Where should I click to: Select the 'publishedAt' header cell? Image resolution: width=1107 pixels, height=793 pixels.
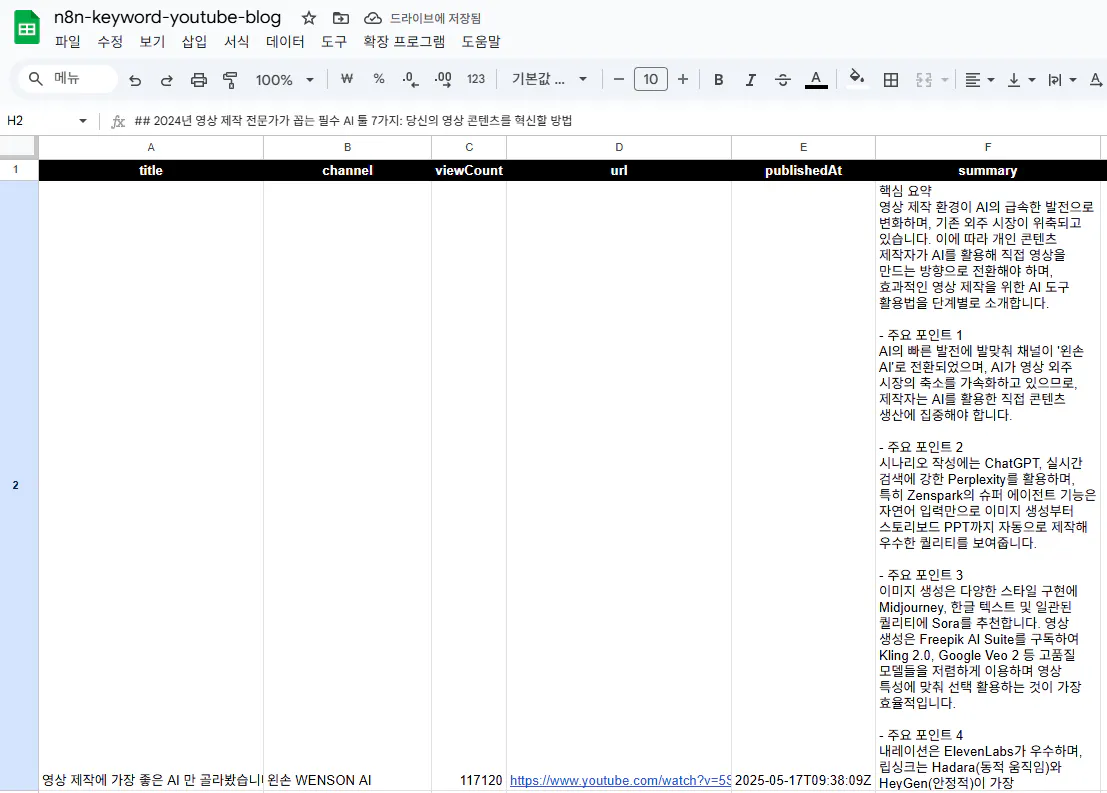pos(803,170)
